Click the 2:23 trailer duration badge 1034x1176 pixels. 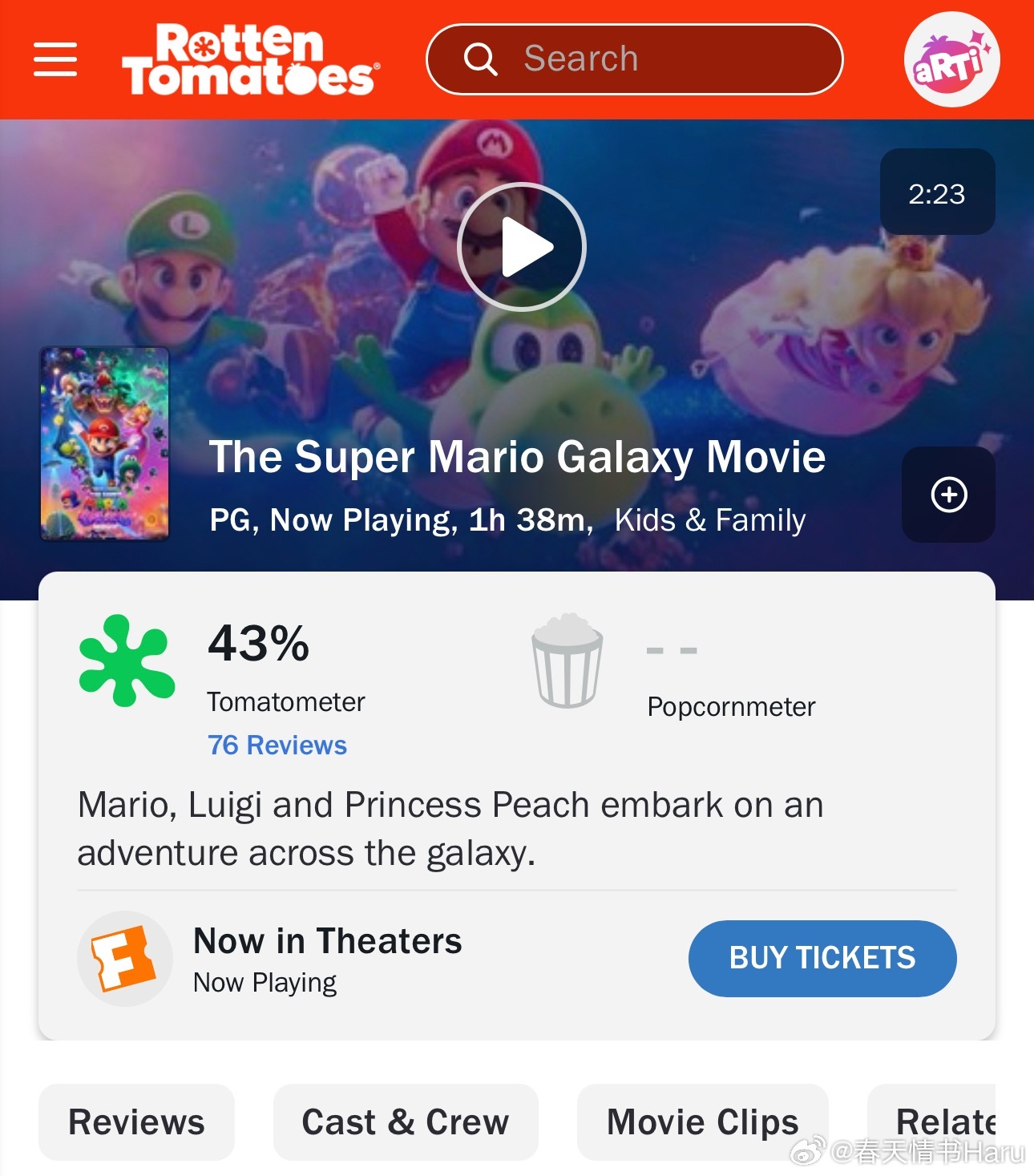937,192
